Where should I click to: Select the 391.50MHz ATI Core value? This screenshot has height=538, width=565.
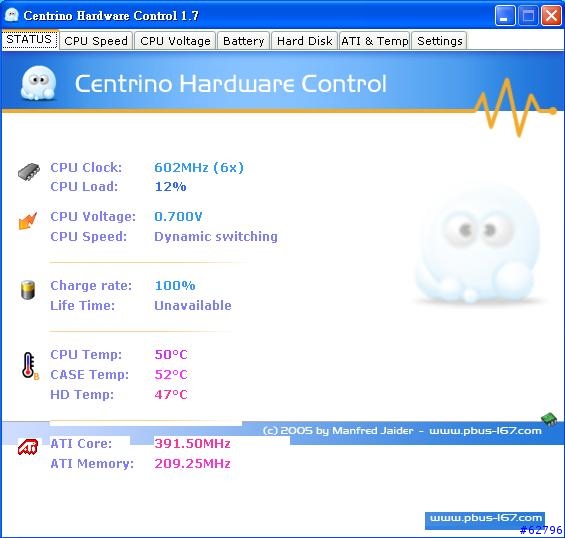[x=192, y=444]
